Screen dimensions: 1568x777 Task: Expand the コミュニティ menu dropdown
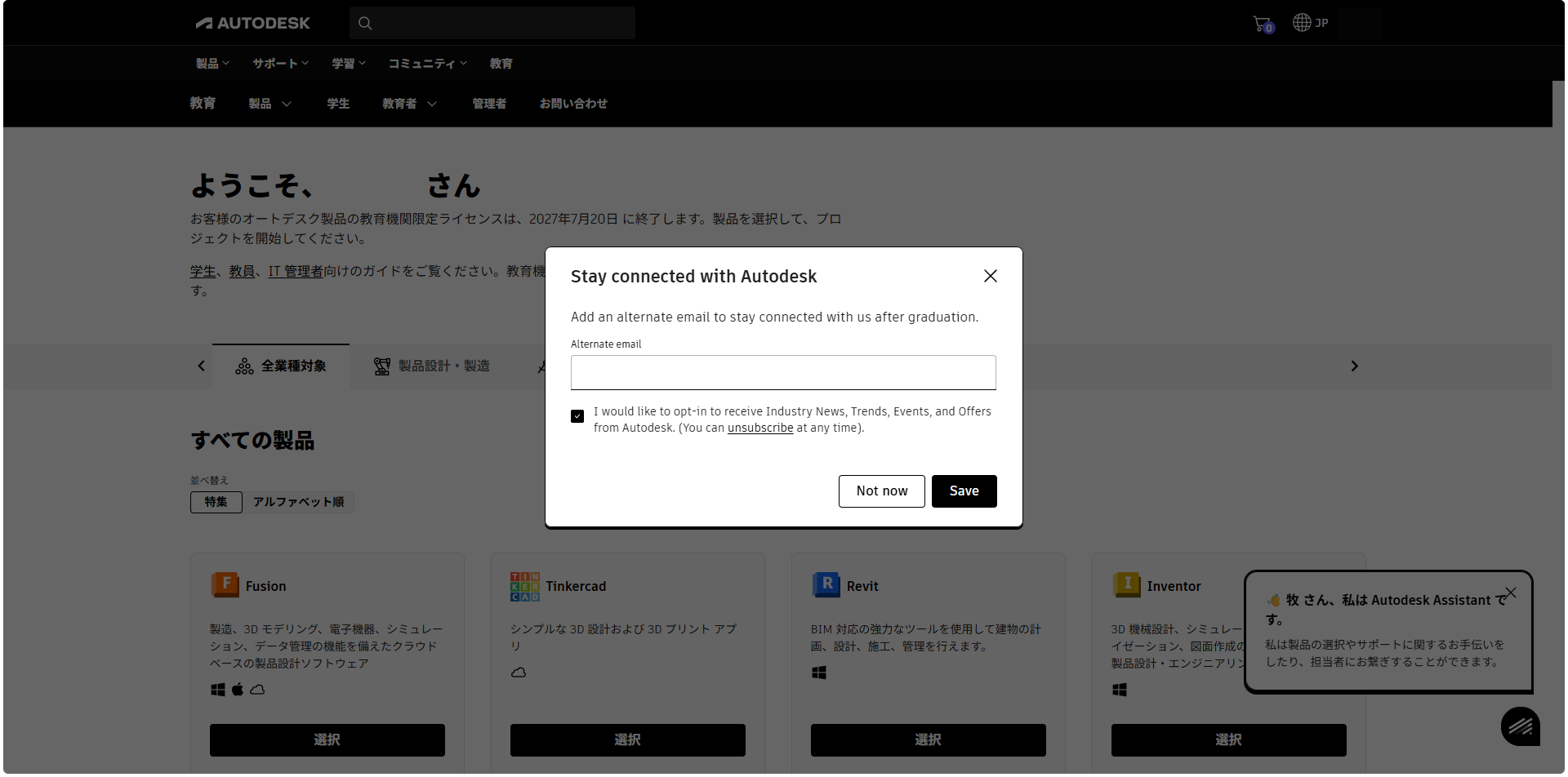tap(427, 64)
